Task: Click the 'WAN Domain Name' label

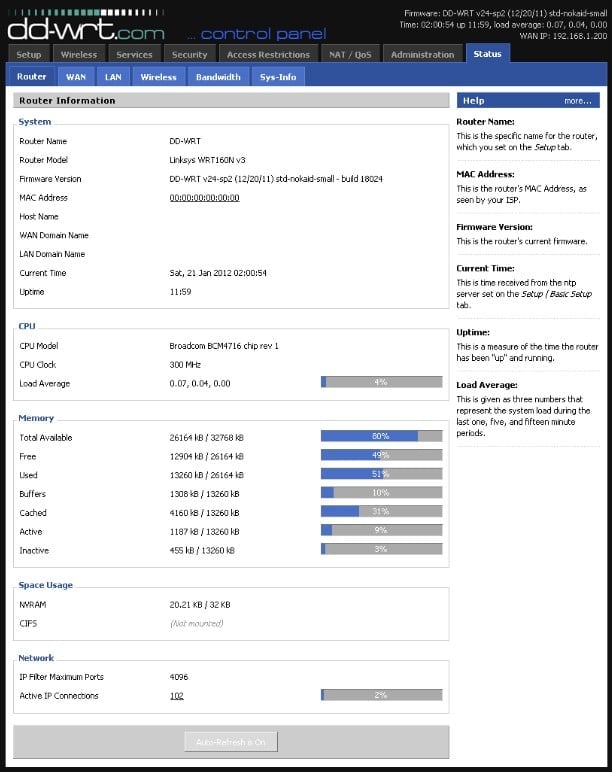Action: 54,235
